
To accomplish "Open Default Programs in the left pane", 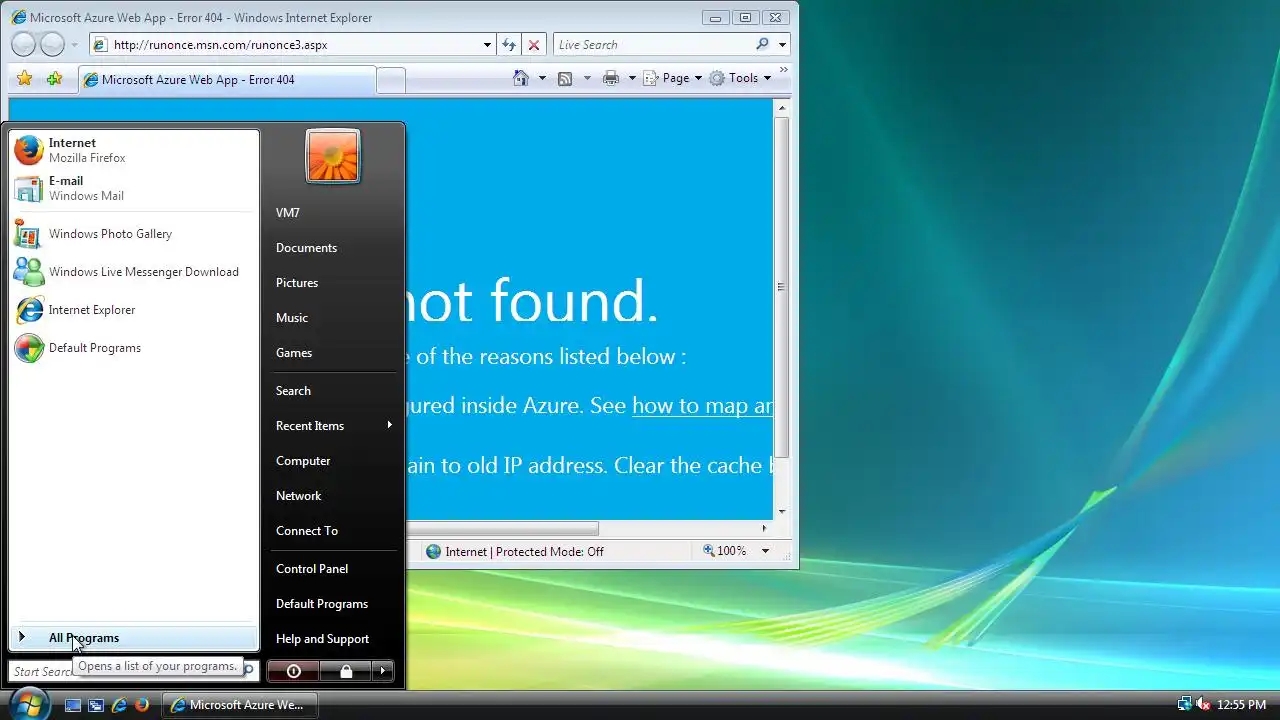I will pyautogui.click(x=134, y=348).
